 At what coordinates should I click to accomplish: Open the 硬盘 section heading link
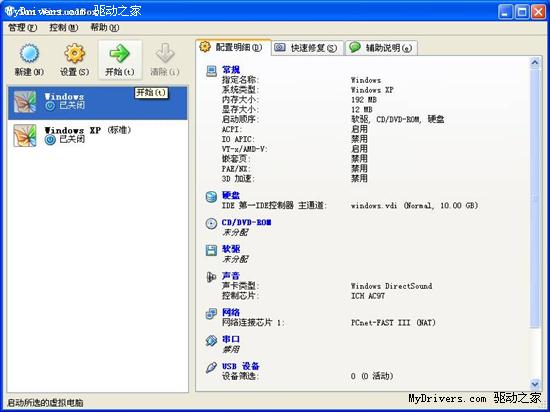pos(231,195)
